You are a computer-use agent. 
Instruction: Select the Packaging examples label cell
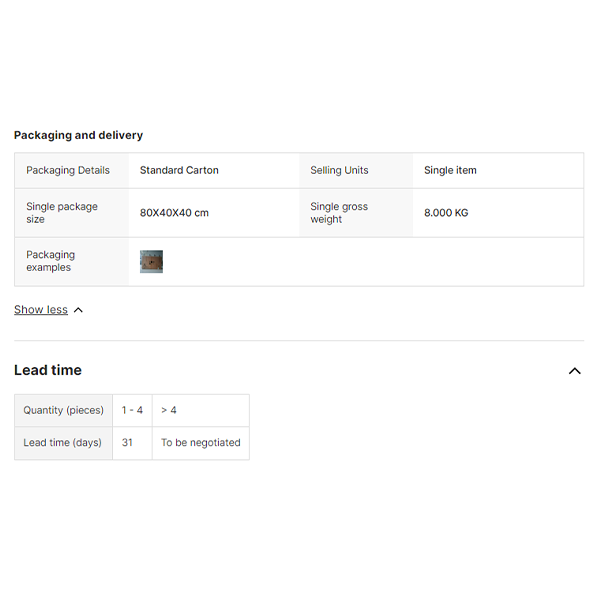[x=51, y=261]
